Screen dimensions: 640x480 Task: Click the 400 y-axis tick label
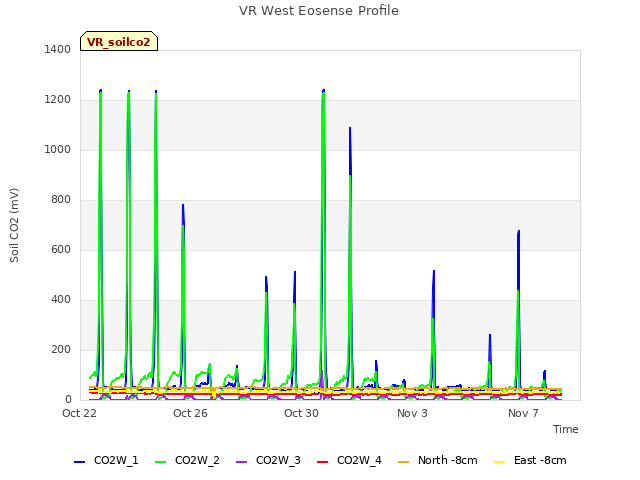(x=61, y=300)
